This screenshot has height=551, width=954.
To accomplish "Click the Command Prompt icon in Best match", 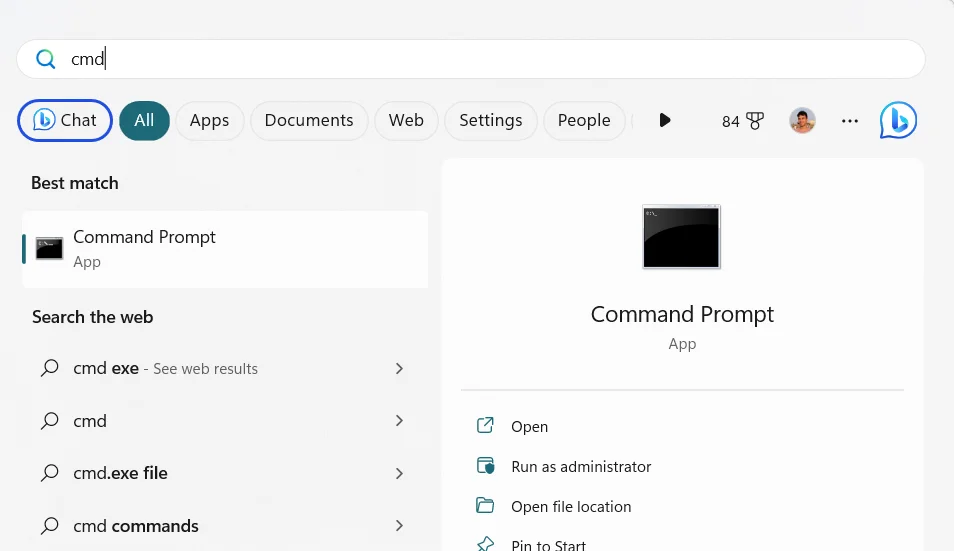I will [x=49, y=248].
